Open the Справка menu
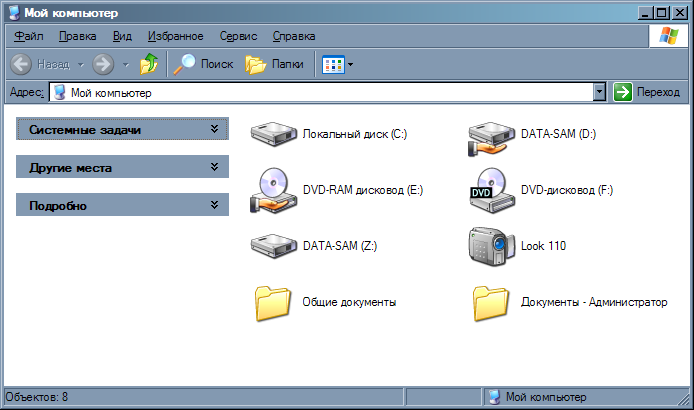Image resolution: width=694 pixels, height=410 pixels. [x=294, y=36]
